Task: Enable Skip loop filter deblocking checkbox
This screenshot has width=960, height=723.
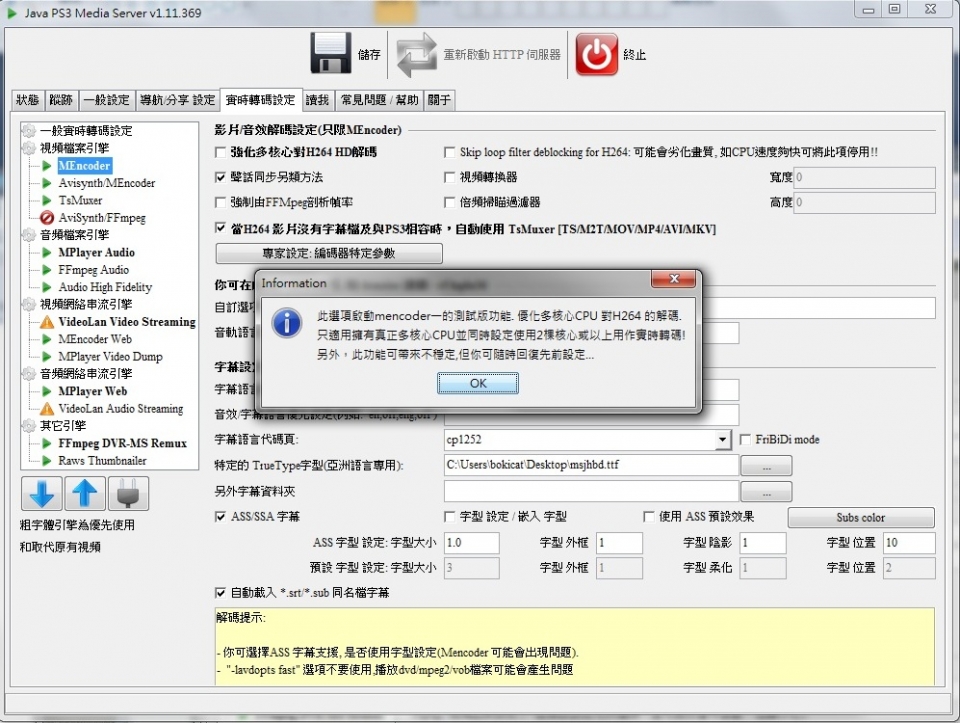Action: pos(450,153)
